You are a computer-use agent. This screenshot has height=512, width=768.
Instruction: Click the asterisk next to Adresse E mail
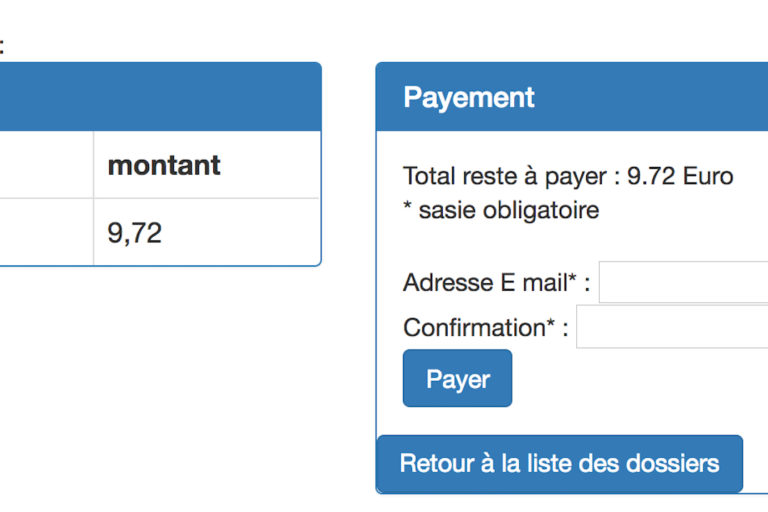pos(573,281)
